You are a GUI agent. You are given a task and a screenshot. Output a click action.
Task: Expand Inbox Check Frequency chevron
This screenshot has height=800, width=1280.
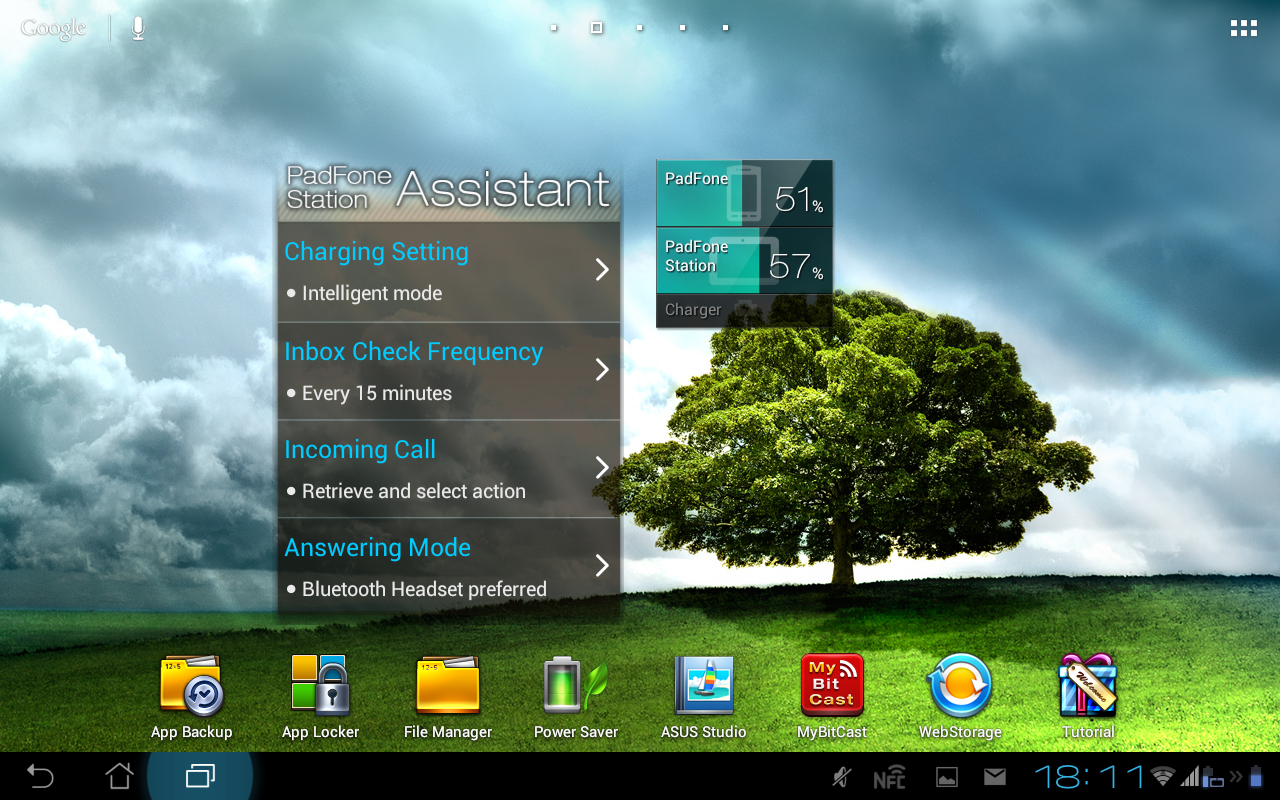[x=602, y=370]
